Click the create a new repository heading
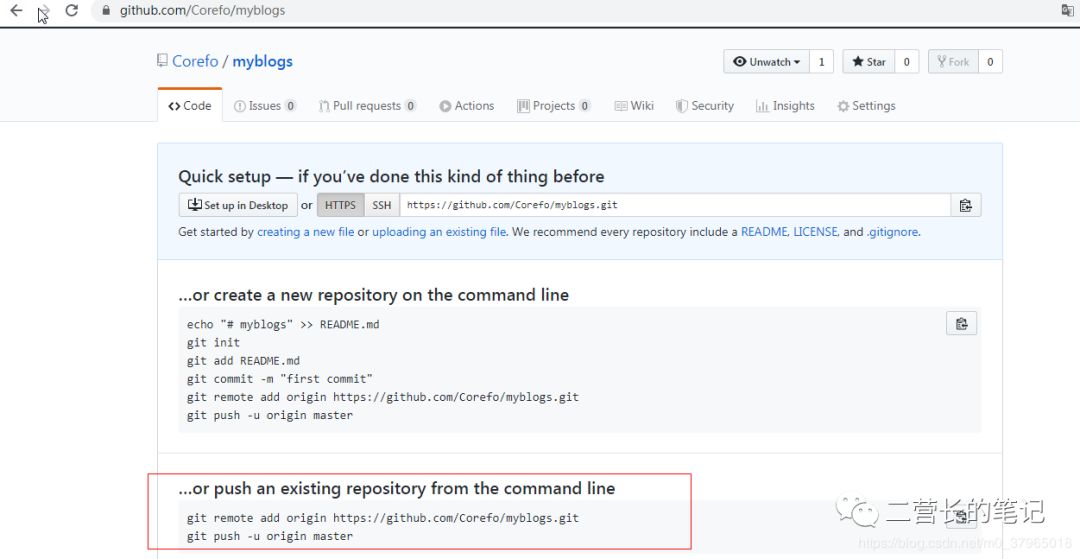This screenshot has height=559, width=1080. point(373,295)
